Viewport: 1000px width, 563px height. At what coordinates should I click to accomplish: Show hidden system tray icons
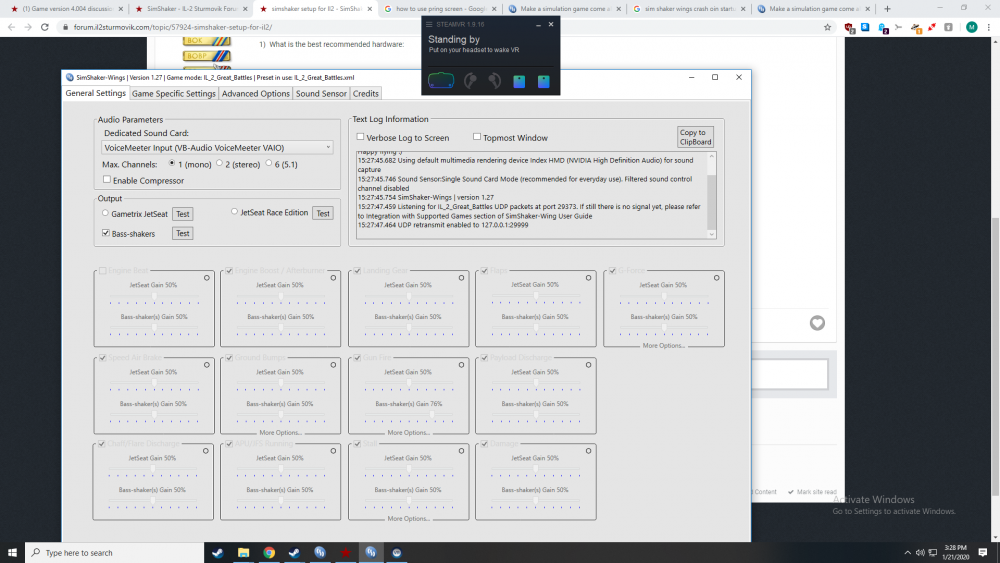908,553
